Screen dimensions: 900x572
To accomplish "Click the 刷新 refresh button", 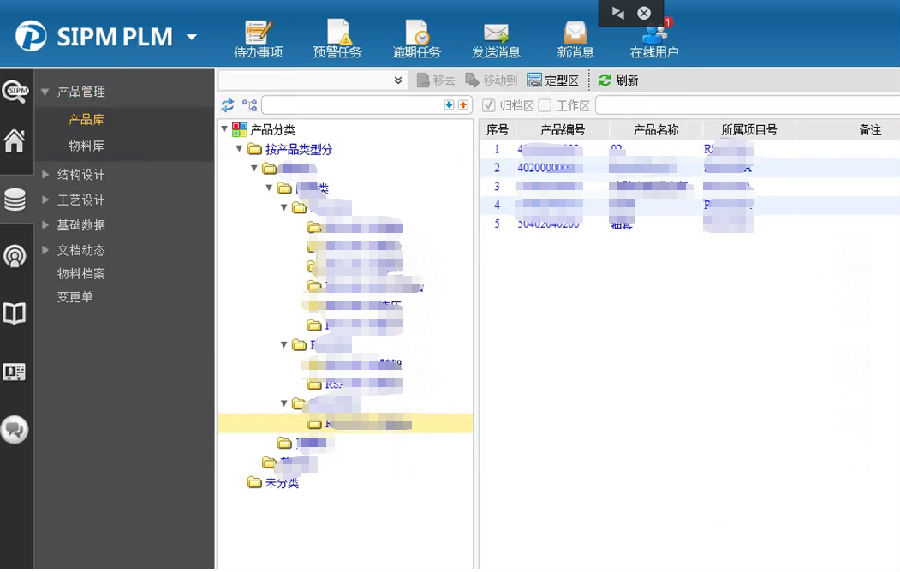I will click(619, 81).
